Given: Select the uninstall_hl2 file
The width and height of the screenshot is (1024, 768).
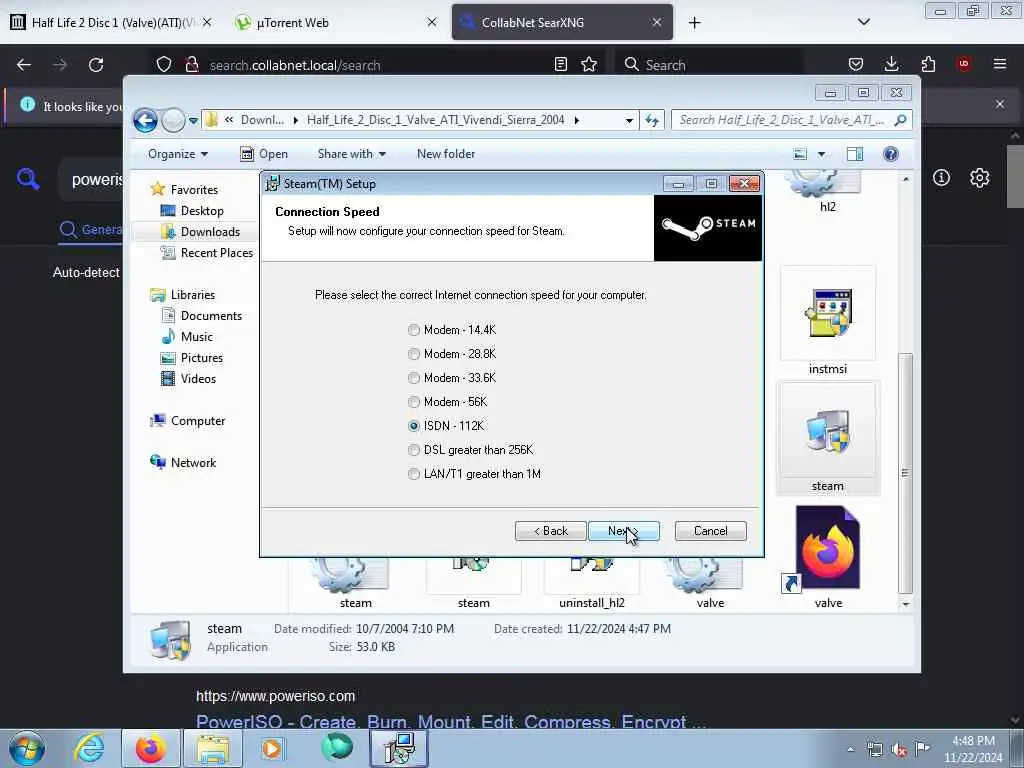Looking at the screenshot, I should pos(592,584).
